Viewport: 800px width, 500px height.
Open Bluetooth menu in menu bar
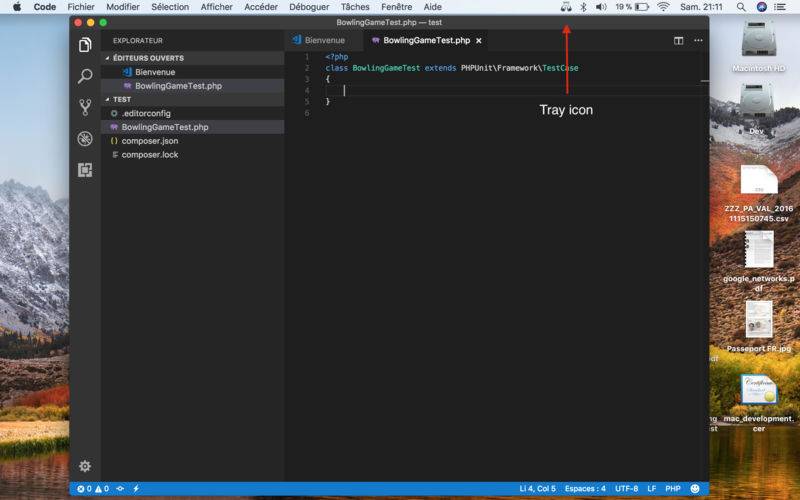tap(584, 7)
